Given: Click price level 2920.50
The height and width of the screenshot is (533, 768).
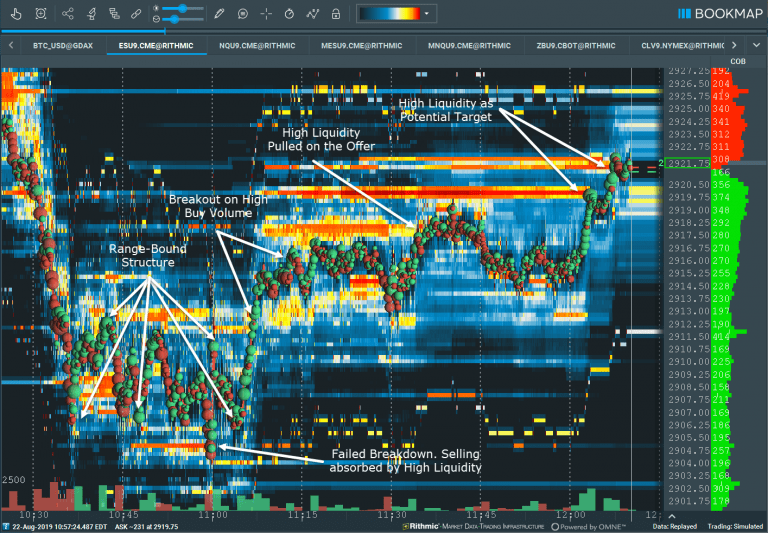Looking at the screenshot, I should coord(689,185).
